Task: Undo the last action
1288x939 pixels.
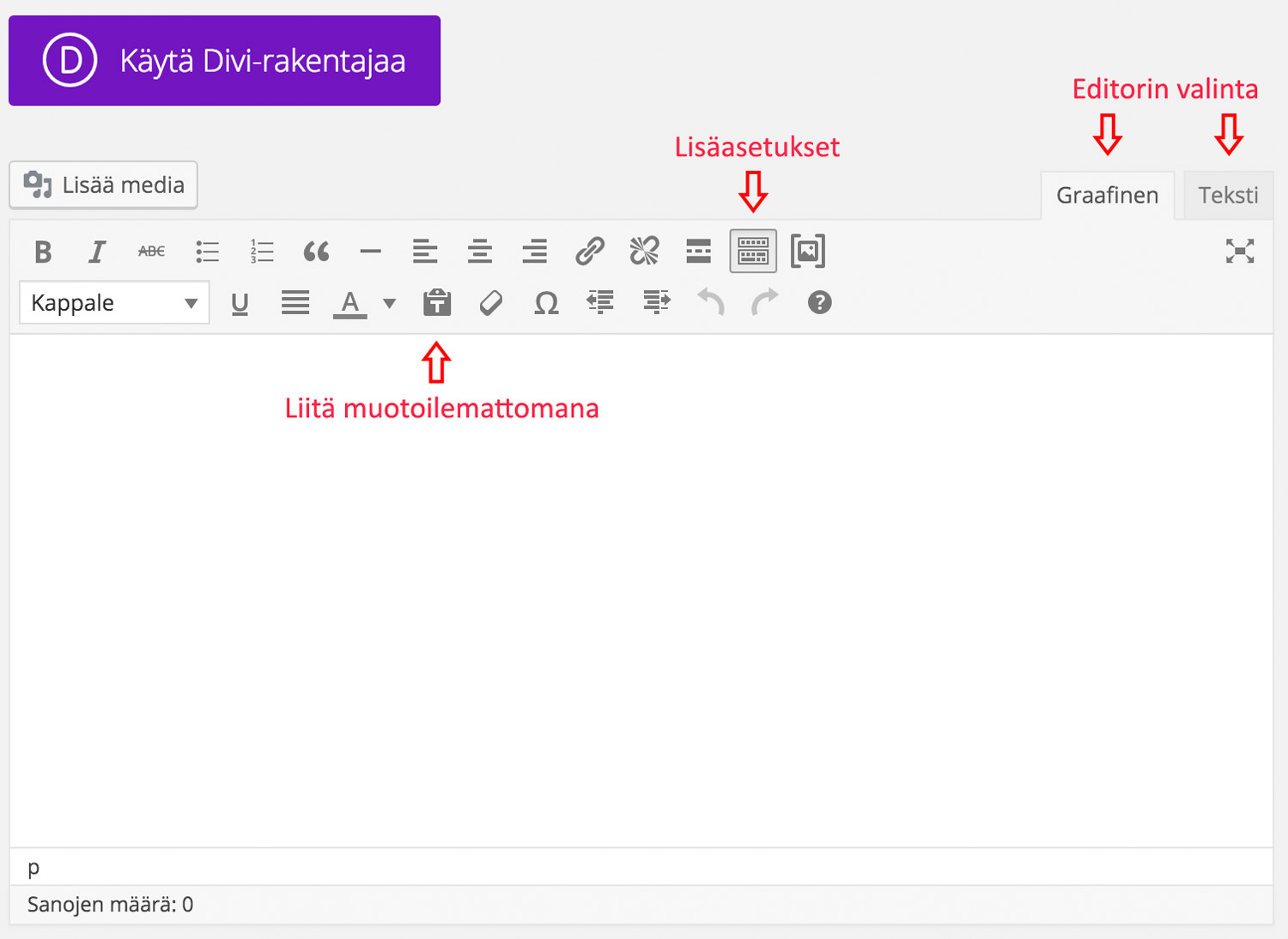Action: 711,302
